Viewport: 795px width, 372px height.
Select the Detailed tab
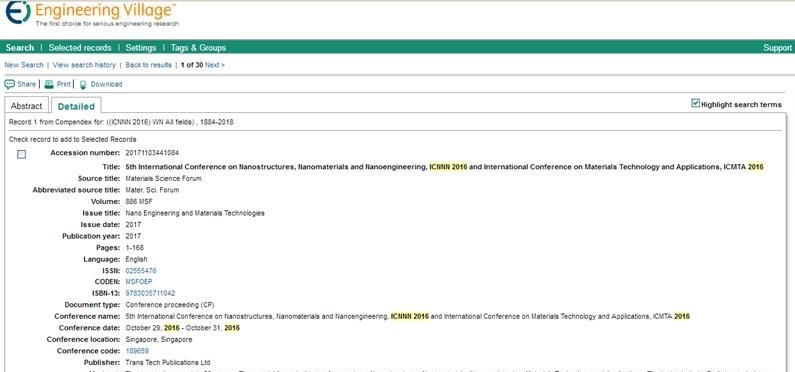click(76, 106)
